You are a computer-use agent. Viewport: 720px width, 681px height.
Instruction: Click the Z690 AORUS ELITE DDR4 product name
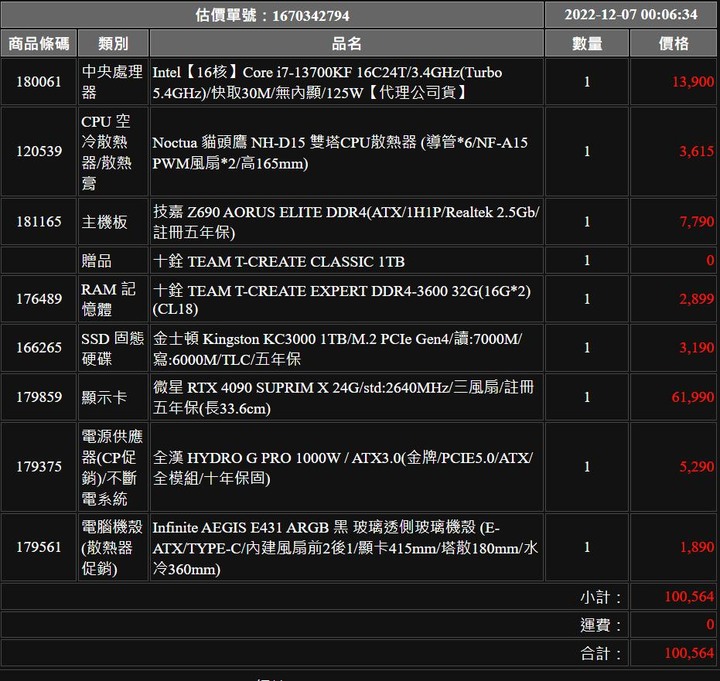[x=346, y=222]
